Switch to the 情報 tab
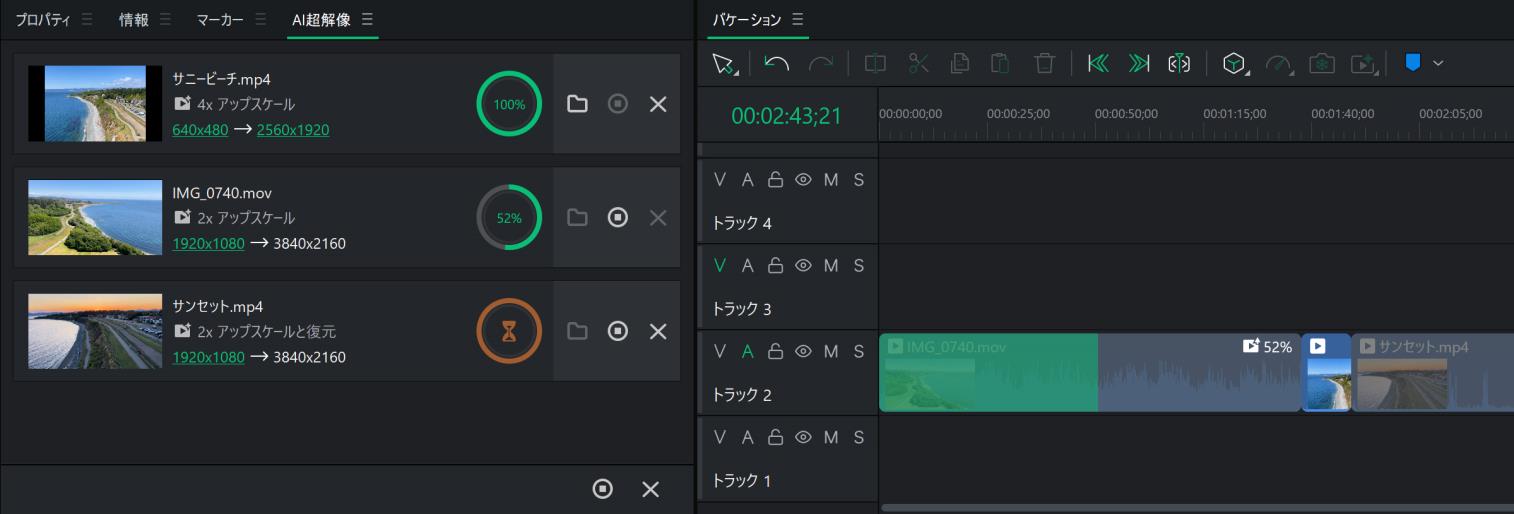The width and height of the screenshot is (1514, 514). [x=133, y=20]
